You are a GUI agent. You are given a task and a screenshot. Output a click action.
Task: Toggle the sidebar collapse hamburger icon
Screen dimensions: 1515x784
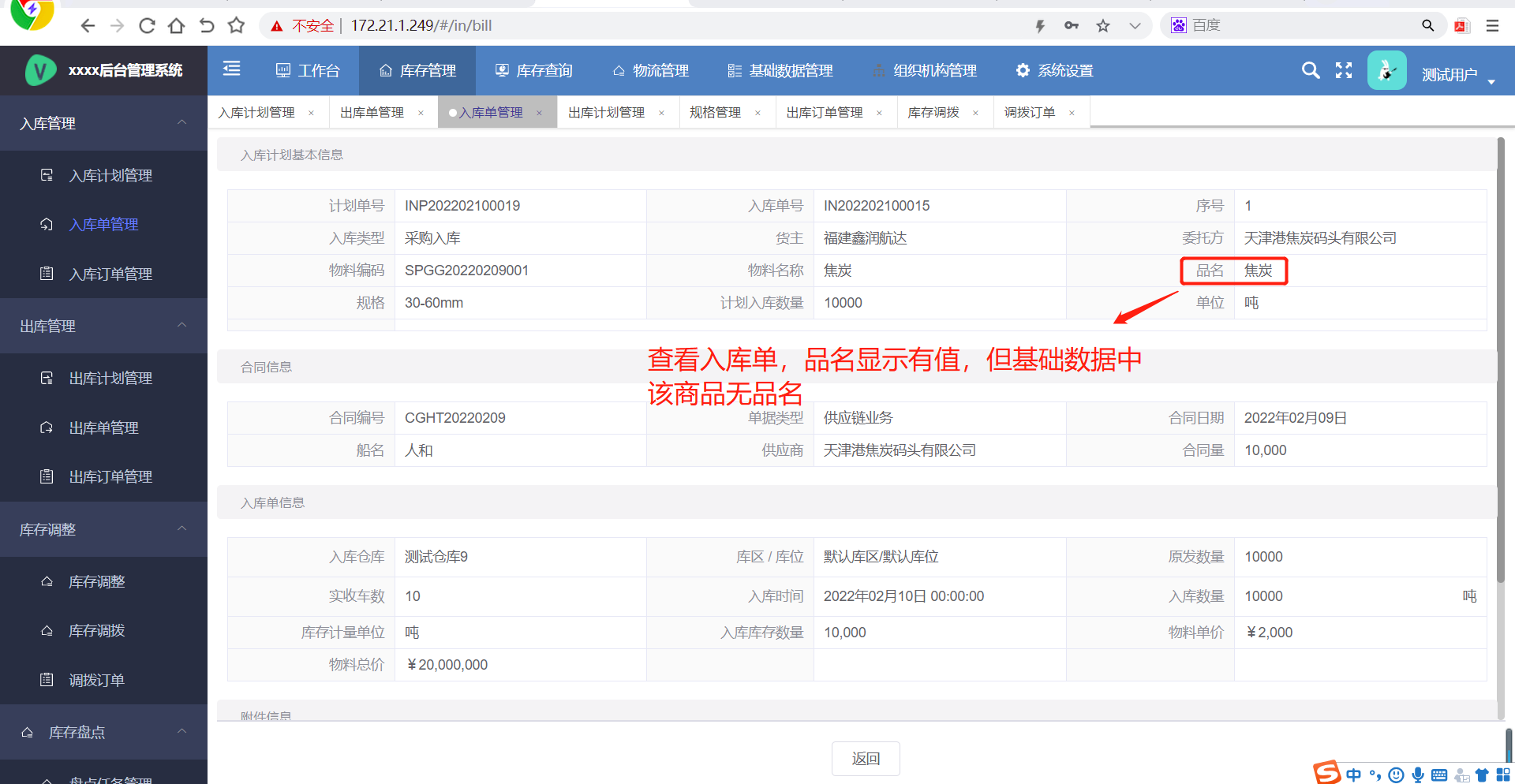[x=231, y=69]
